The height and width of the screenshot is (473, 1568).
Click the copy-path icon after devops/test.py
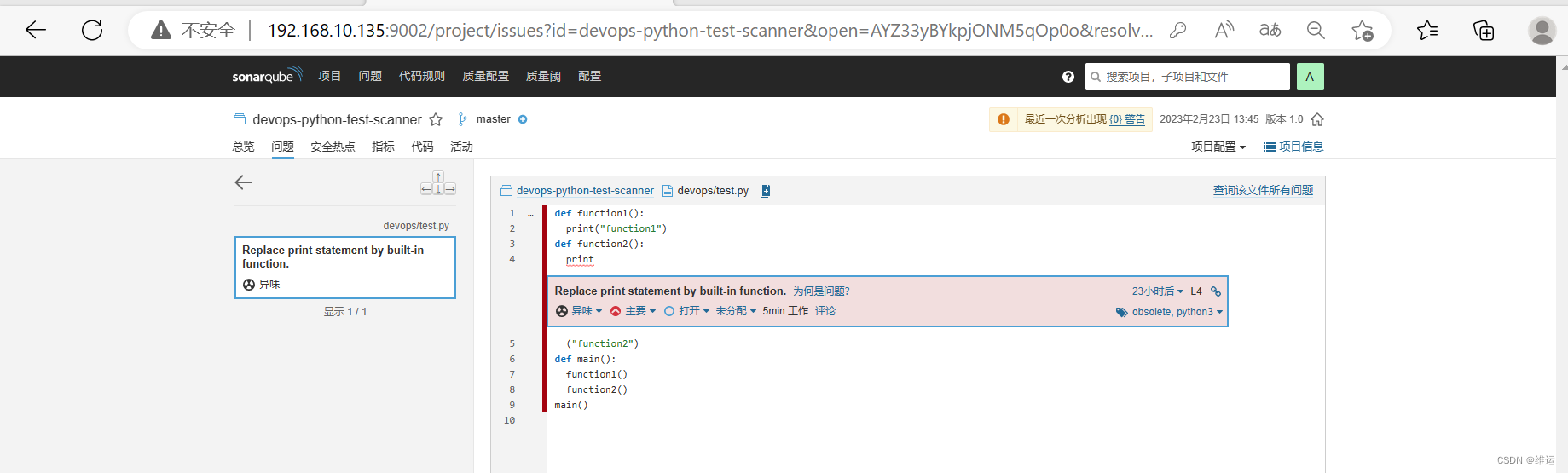[765, 191]
